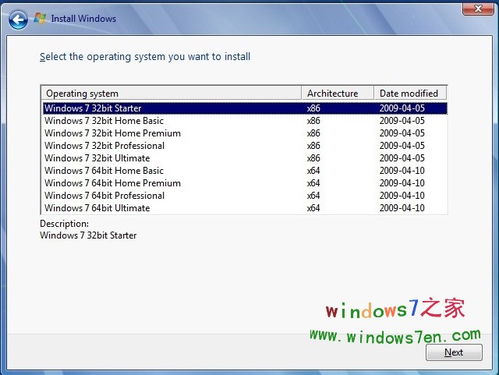The width and height of the screenshot is (499, 375).
Task: Sort by Operating system column header
Action: pos(171,93)
